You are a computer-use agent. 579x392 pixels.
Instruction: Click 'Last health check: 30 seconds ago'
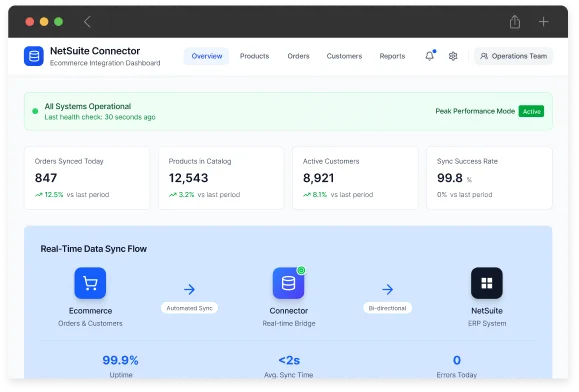point(100,117)
